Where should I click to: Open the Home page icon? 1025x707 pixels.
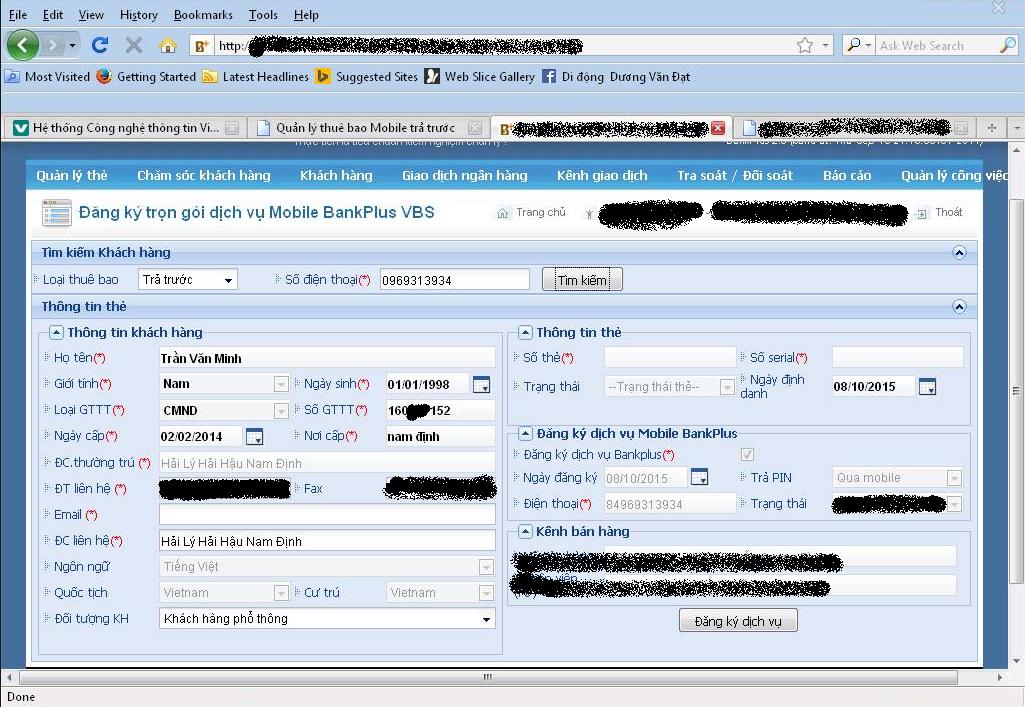168,45
